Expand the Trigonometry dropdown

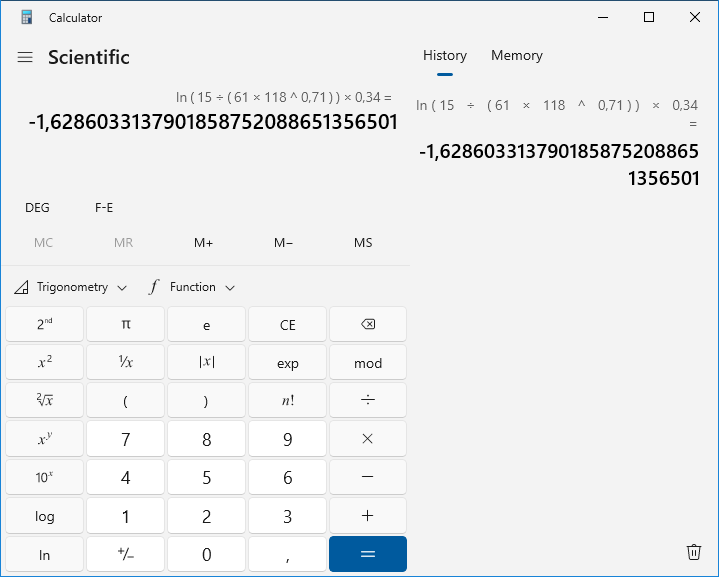(x=72, y=287)
